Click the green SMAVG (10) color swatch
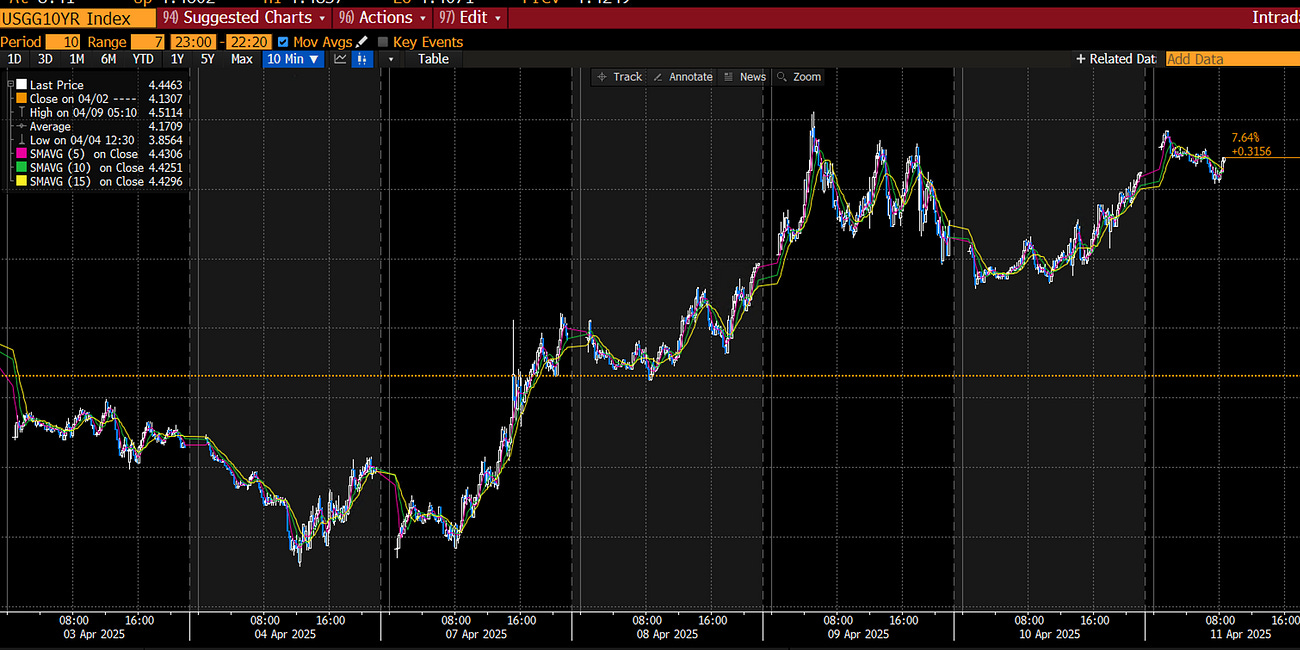The height and width of the screenshot is (650, 1300). (x=21, y=168)
